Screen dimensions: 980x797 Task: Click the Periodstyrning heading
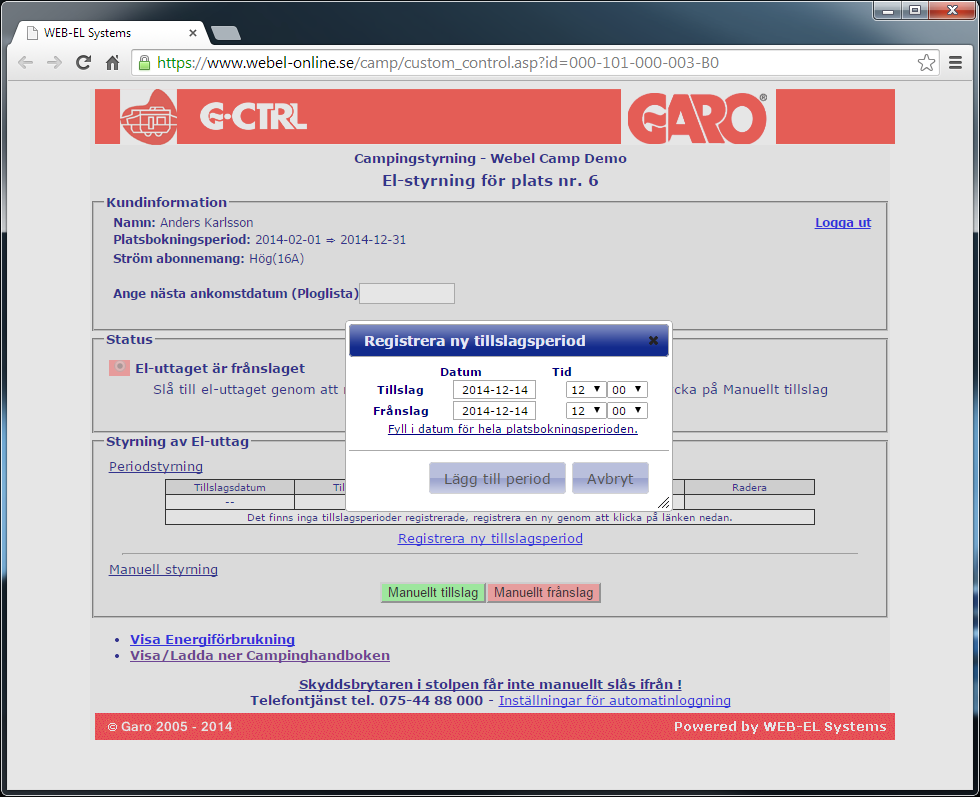[156, 466]
